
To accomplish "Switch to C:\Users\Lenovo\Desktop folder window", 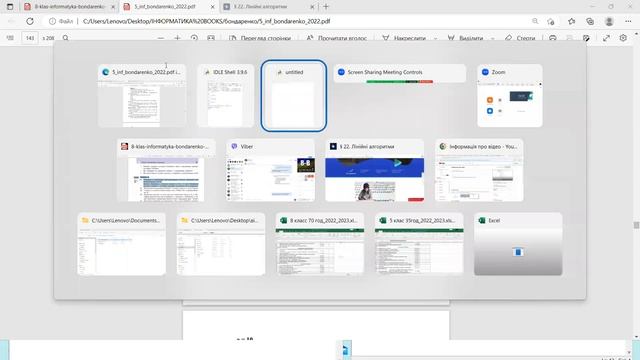I will (x=221, y=244).
